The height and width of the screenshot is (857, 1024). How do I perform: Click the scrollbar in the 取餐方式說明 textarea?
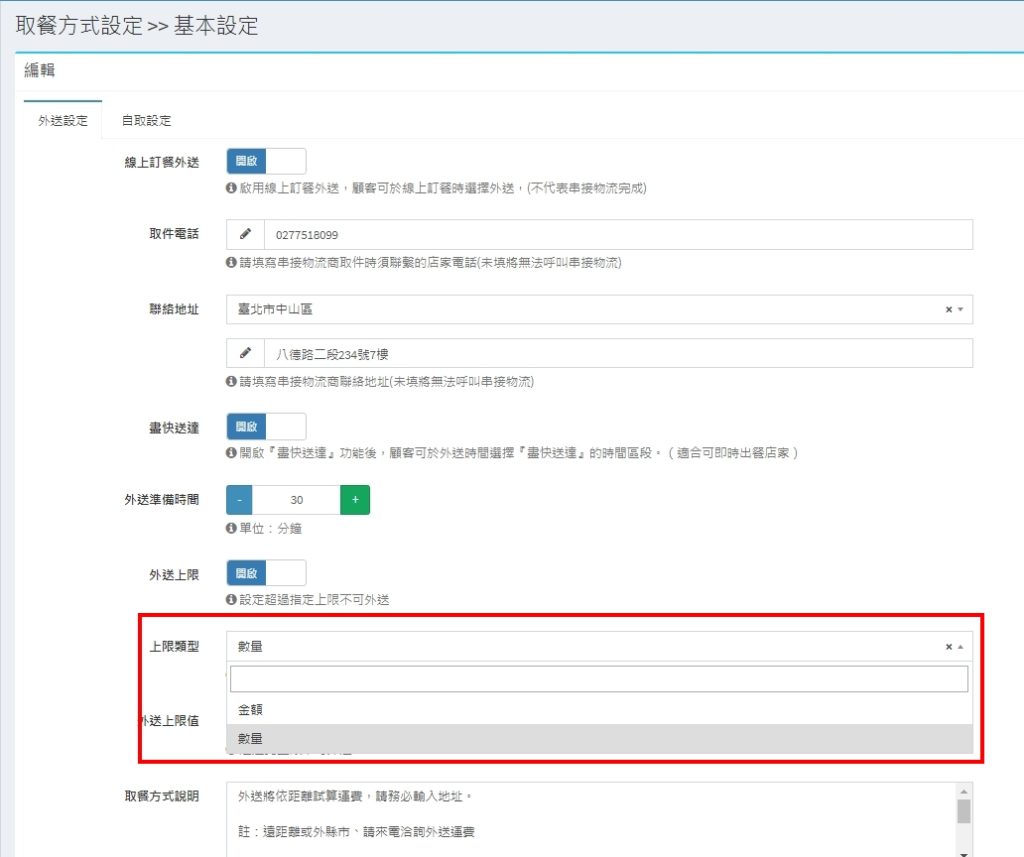pyautogui.click(x=964, y=810)
